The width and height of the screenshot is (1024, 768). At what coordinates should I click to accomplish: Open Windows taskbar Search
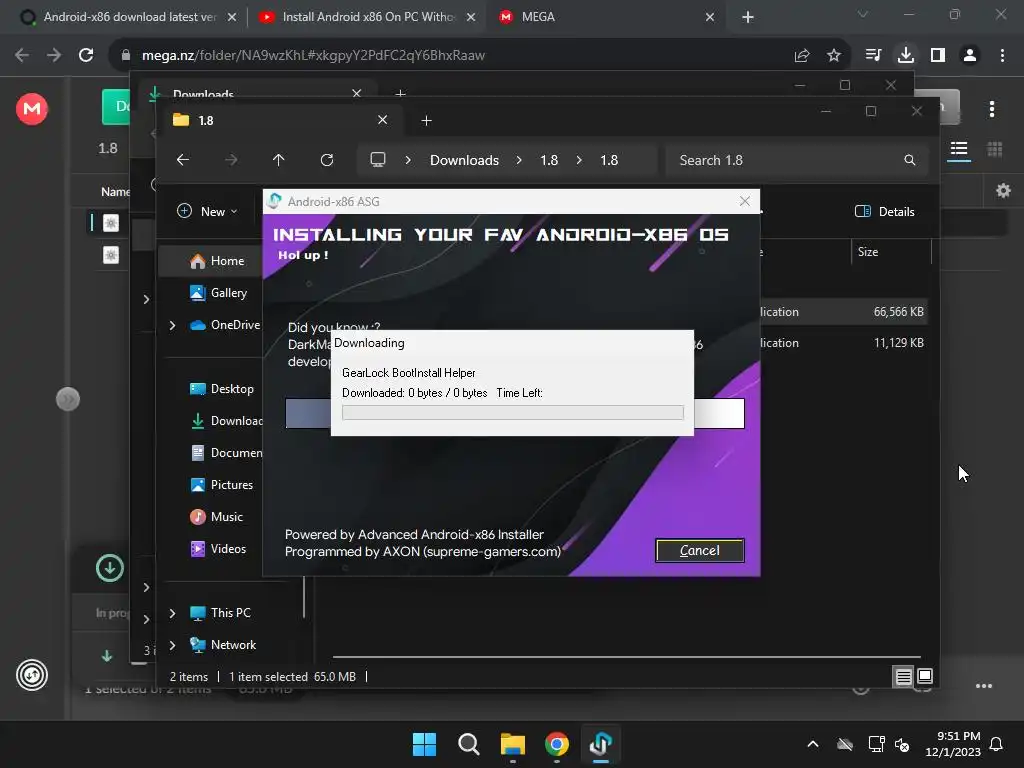(x=469, y=744)
